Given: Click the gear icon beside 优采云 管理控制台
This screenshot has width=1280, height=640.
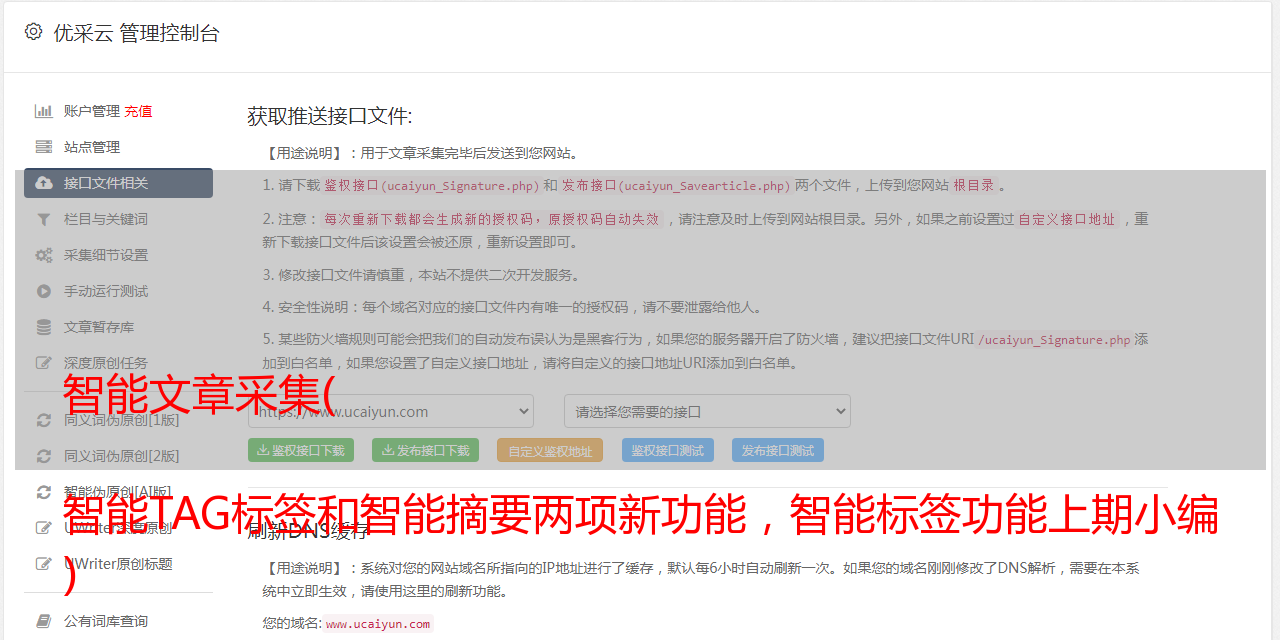Looking at the screenshot, I should 33,32.
